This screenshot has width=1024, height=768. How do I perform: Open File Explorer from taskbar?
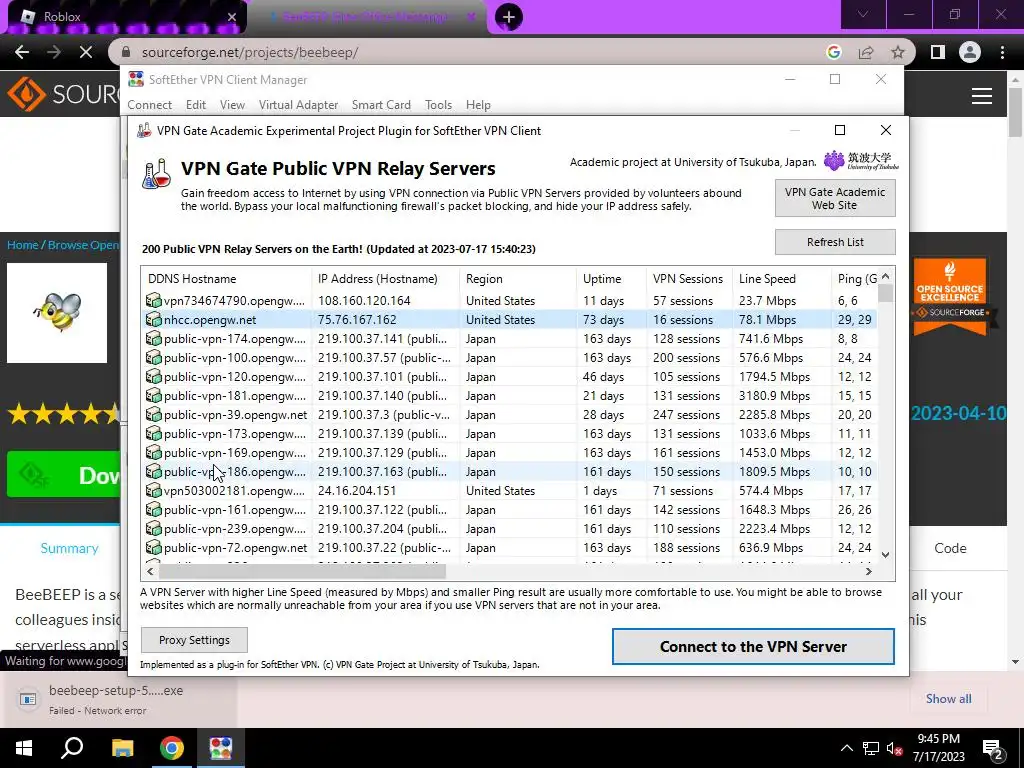(122, 748)
